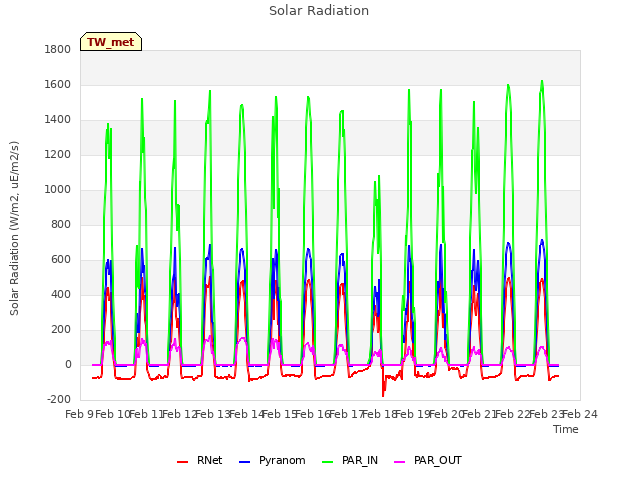Click the TW_met annotation label
This screenshot has width=640, height=480.
(111, 42)
